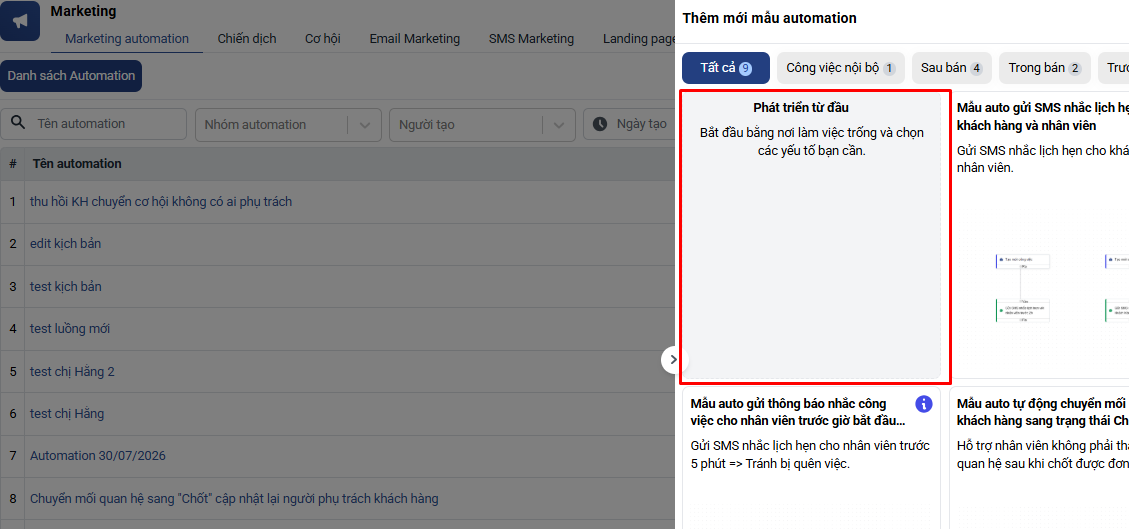Collapse the side panel with arrow button
1129x529 pixels.
point(673,359)
